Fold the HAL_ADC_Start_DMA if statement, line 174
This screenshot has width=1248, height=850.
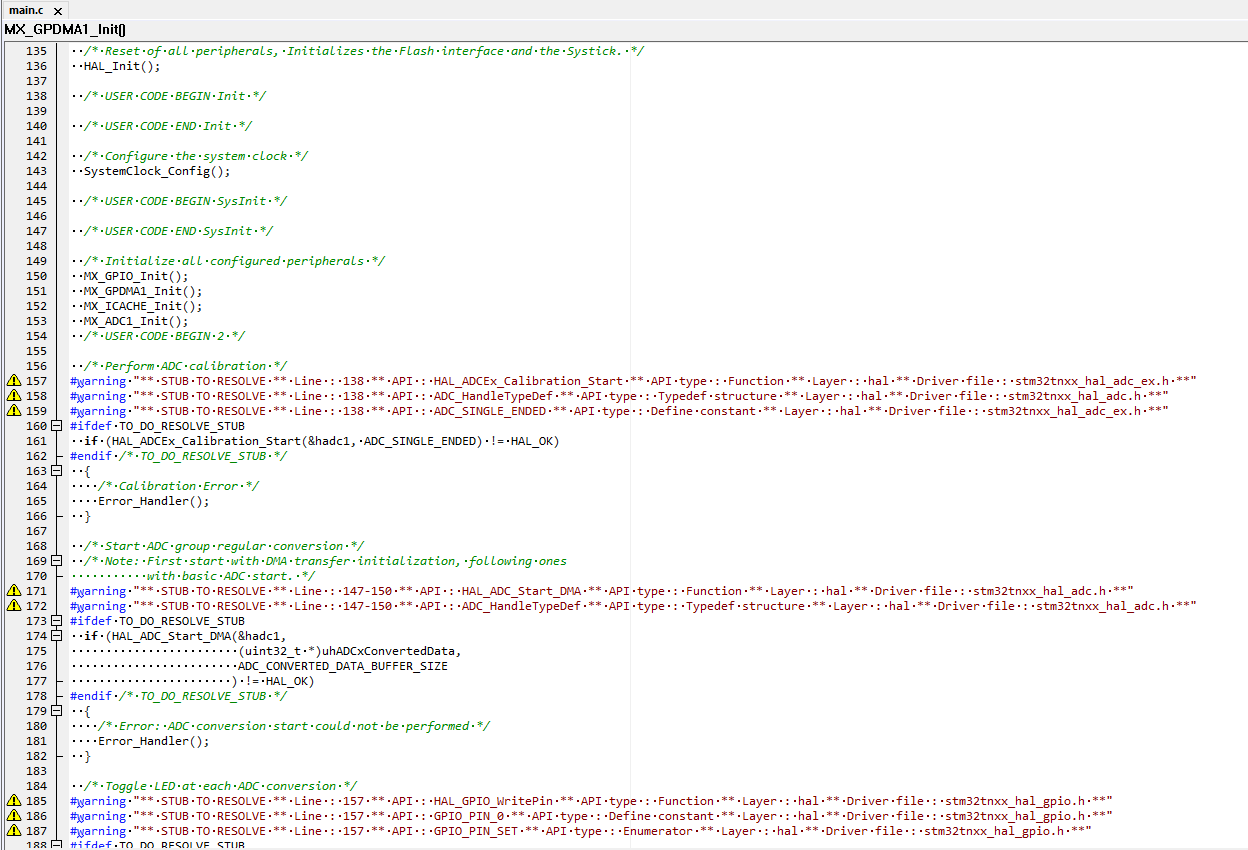pyautogui.click(x=57, y=636)
